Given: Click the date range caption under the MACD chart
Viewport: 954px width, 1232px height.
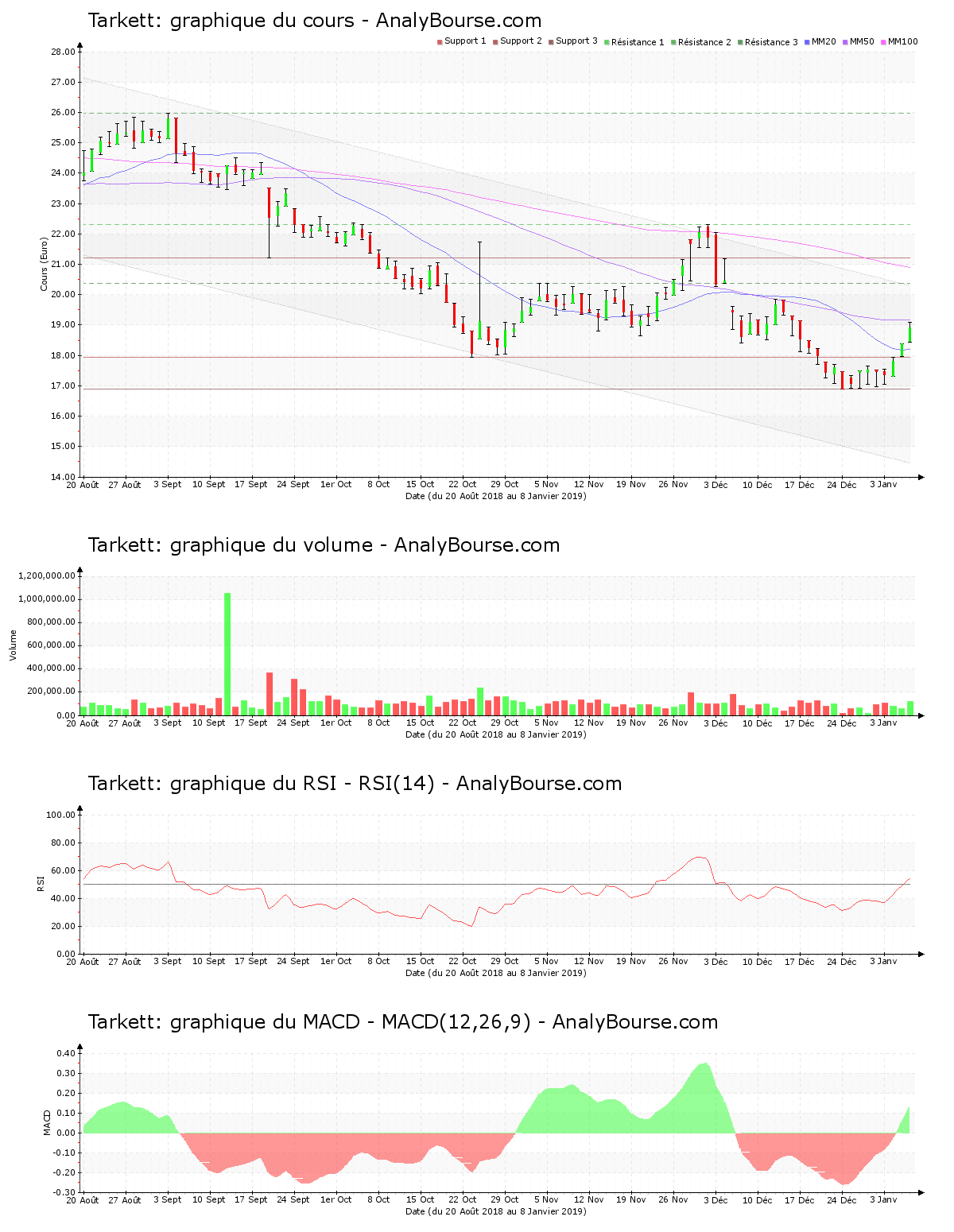Looking at the screenshot, I should click(496, 1211).
